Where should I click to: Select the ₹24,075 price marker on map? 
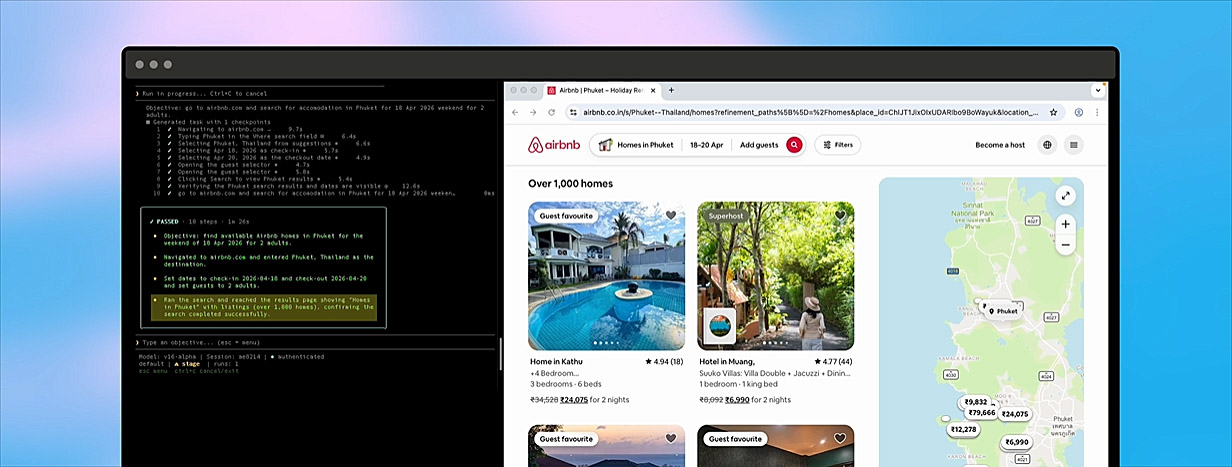(1014, 414)
